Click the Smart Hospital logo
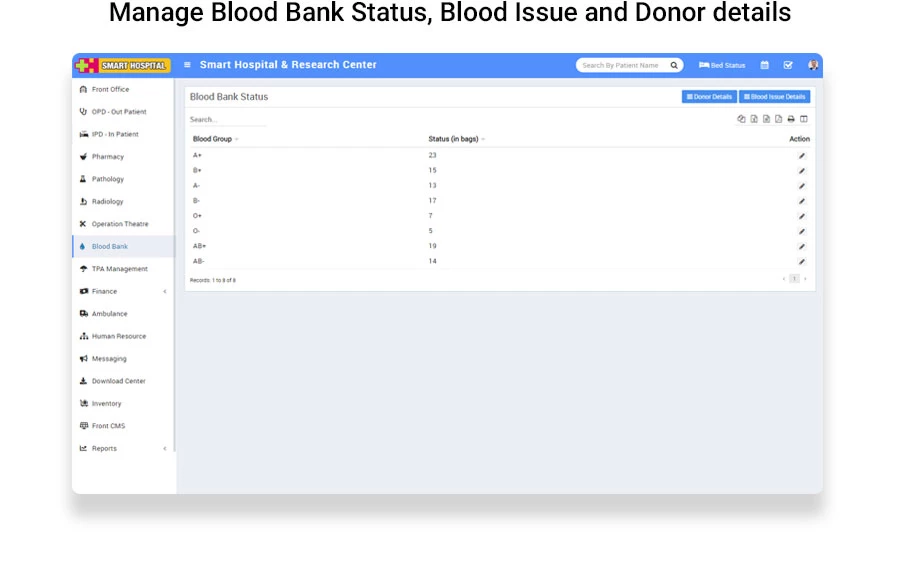900x573 pixels. [123, 65]
